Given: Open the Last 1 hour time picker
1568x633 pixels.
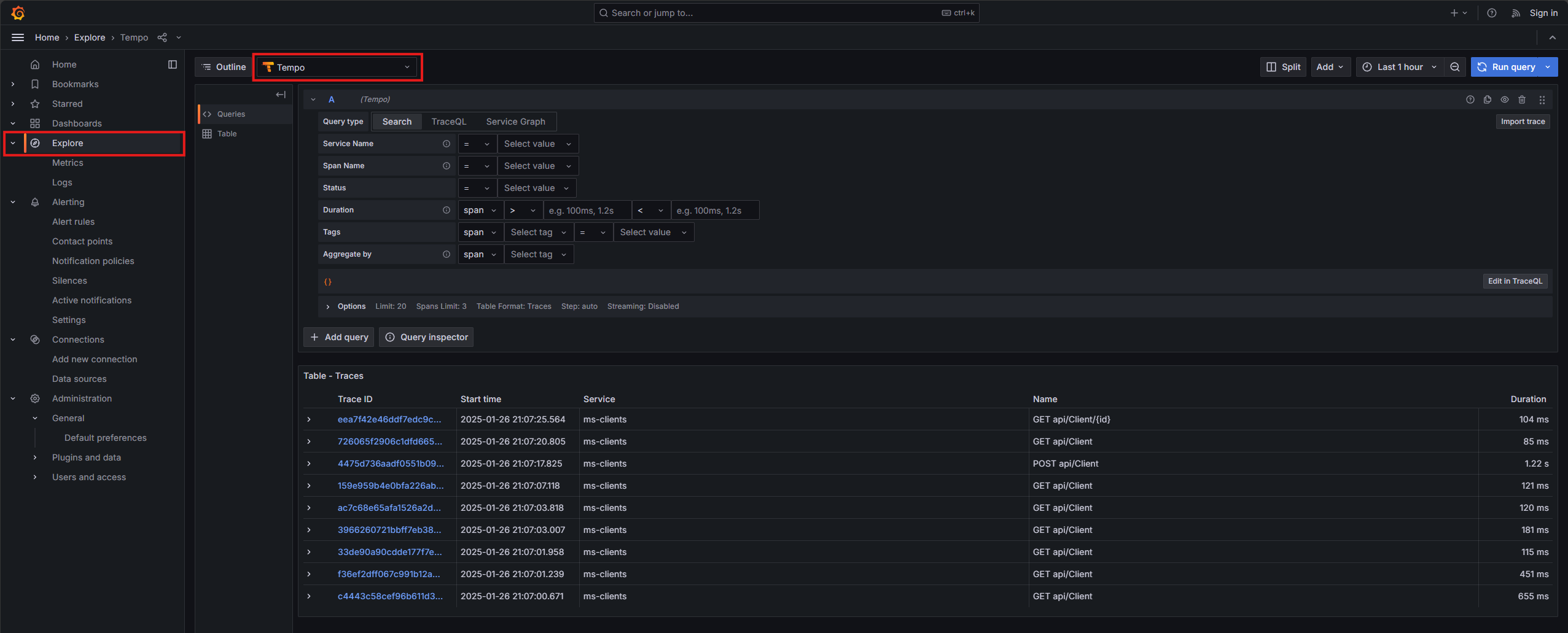Looking at the screenshot, I should 1399,67.
